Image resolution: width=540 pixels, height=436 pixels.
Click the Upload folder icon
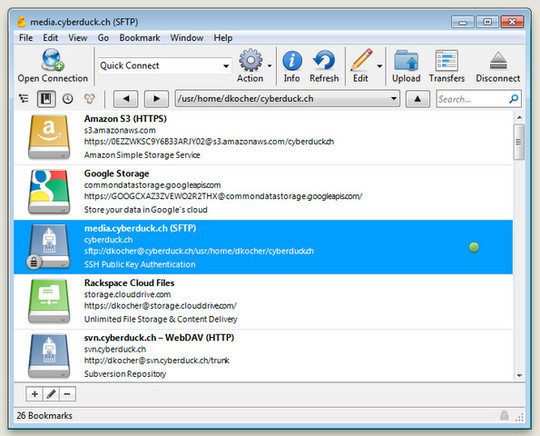point(406,61)
